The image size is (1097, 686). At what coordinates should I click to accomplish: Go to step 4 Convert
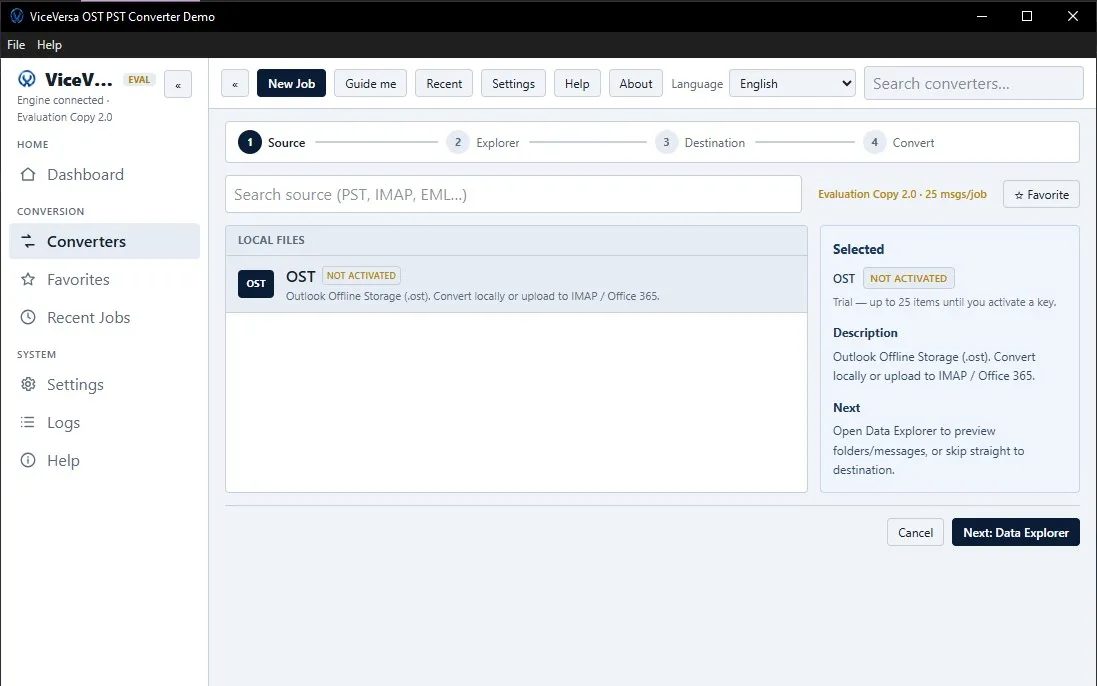point(898,142)
